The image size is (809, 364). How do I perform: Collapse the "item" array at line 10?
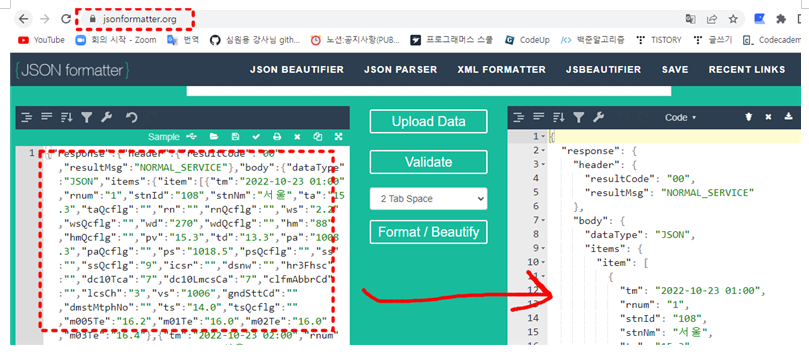pos(543,262)
